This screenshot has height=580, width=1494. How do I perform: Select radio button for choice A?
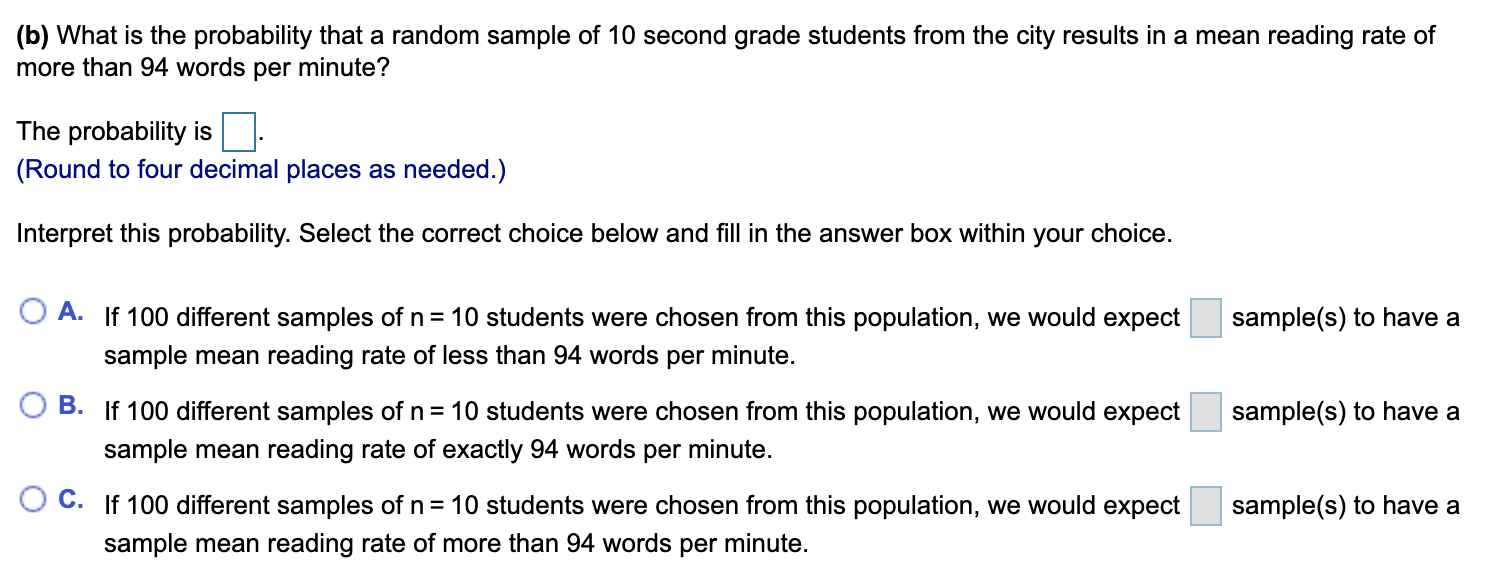pyautogui.click(x=33, y=313)
